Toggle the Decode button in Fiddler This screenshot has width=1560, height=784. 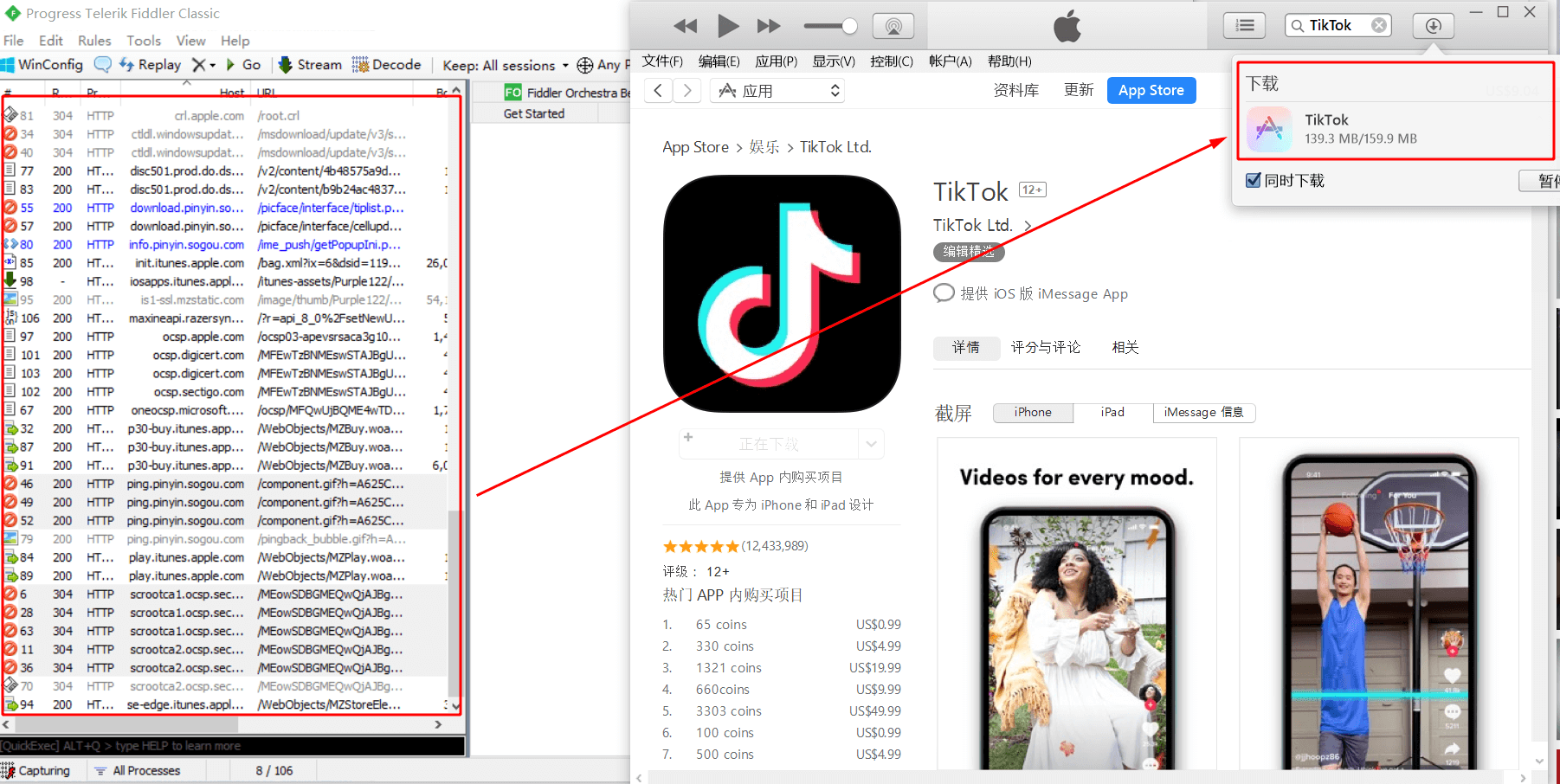386,65
